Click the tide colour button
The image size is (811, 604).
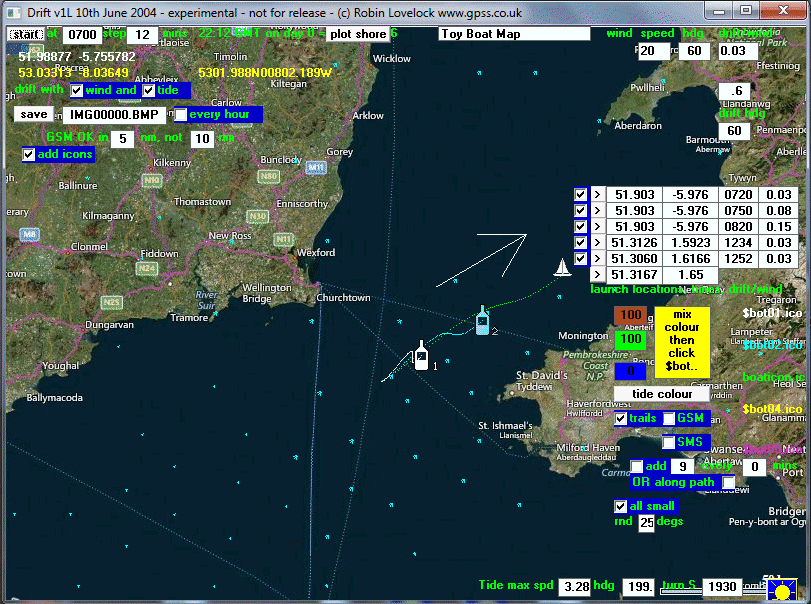[x=661, y=394]
